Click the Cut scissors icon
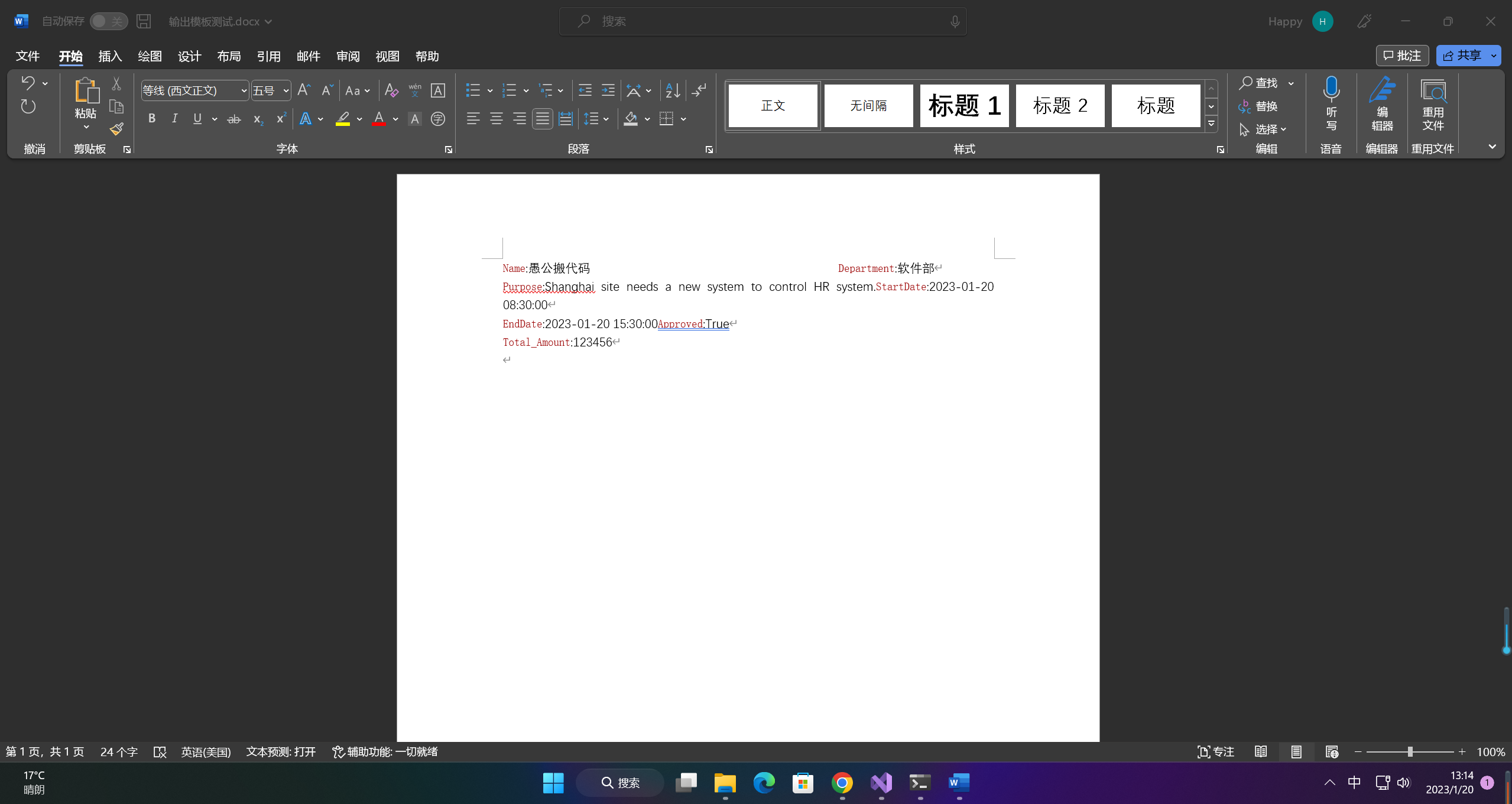Image resolution: width=1512 pixels, height=804 pixels. [116, 84]
